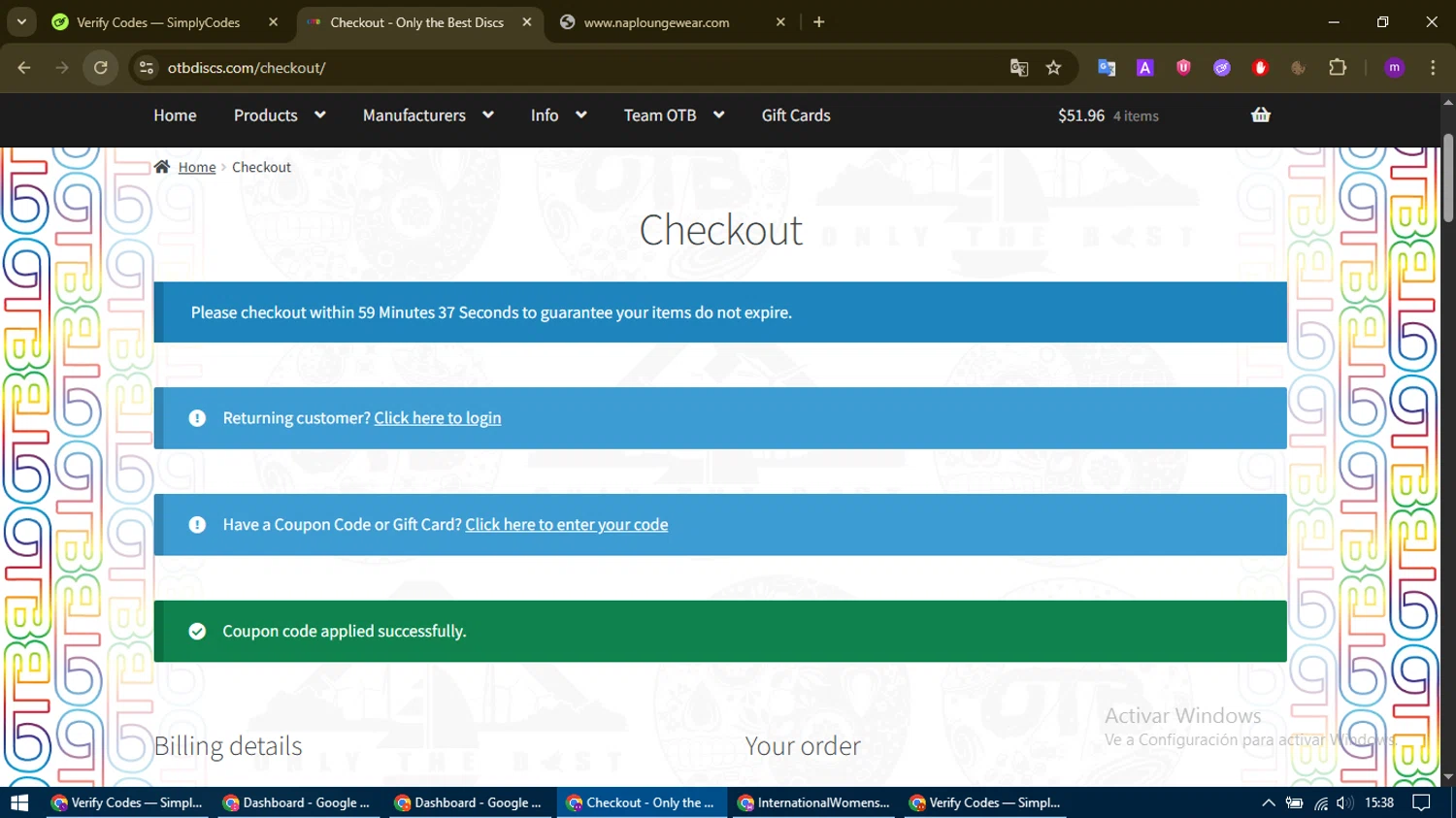
Task: Click the home icon in breadcrumb
Action: (162, 167)
